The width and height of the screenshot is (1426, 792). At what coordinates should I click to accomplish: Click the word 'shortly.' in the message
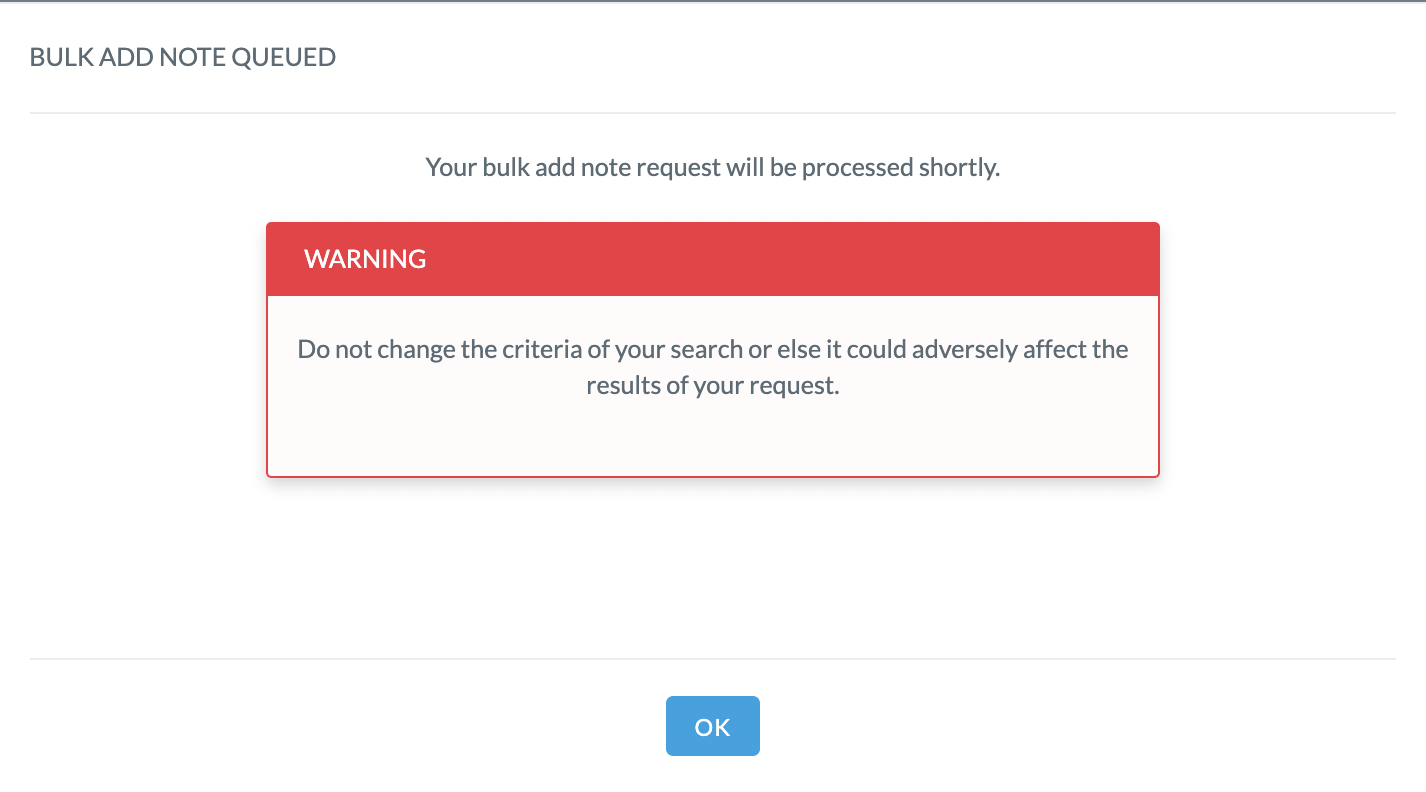pyautogui.click(x=959, y=167)
